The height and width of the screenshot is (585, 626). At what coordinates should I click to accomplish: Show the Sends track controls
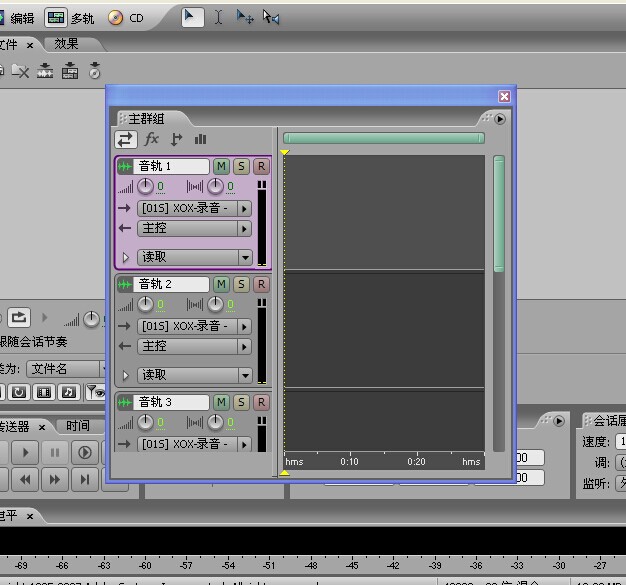coord(177,140)
